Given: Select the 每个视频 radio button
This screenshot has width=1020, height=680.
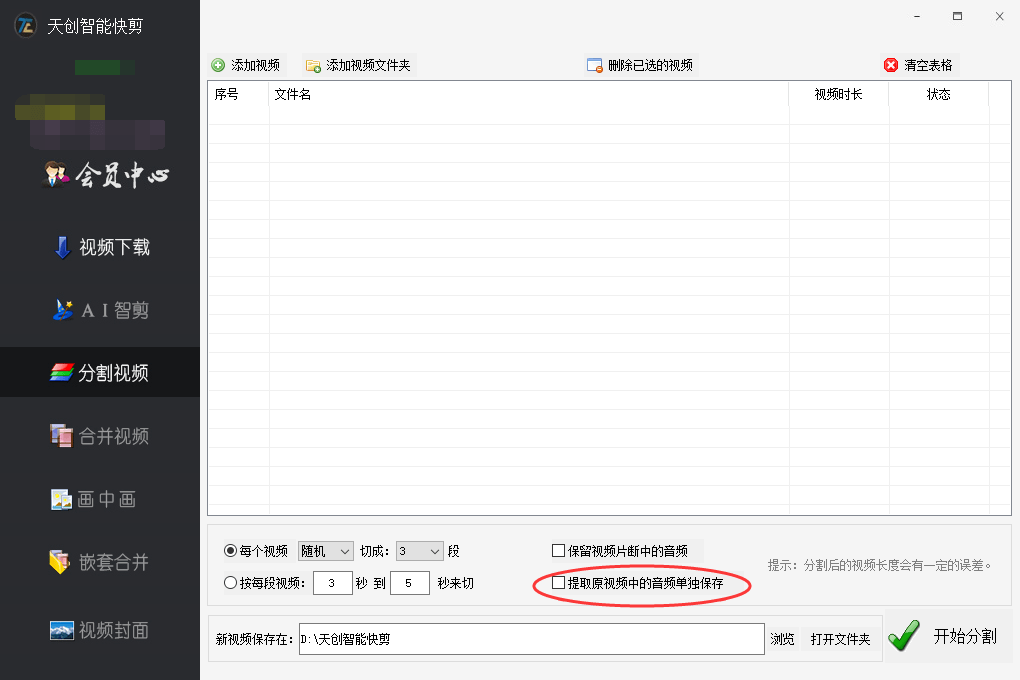Looking at the screenshot, I should click(231, 550).
